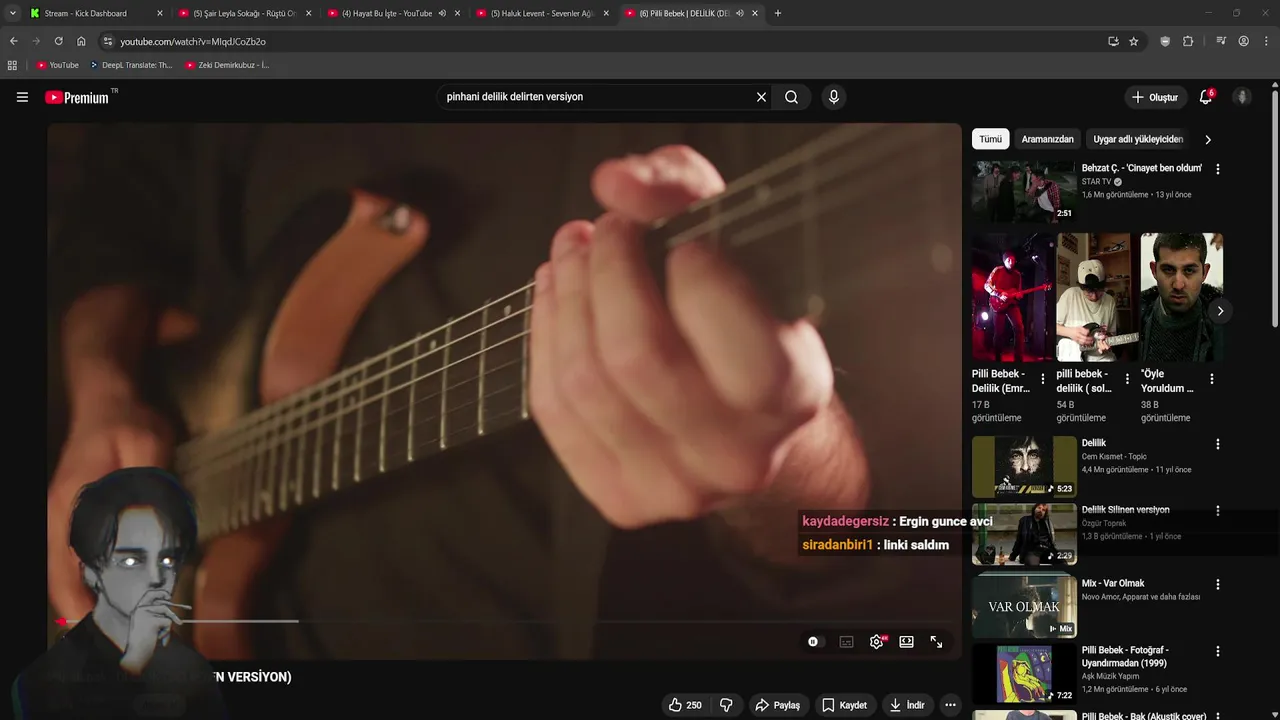Open options for Delilik Cem Kısmet video
This screenshot has width=1280, height=720.
coord(1217,444)
